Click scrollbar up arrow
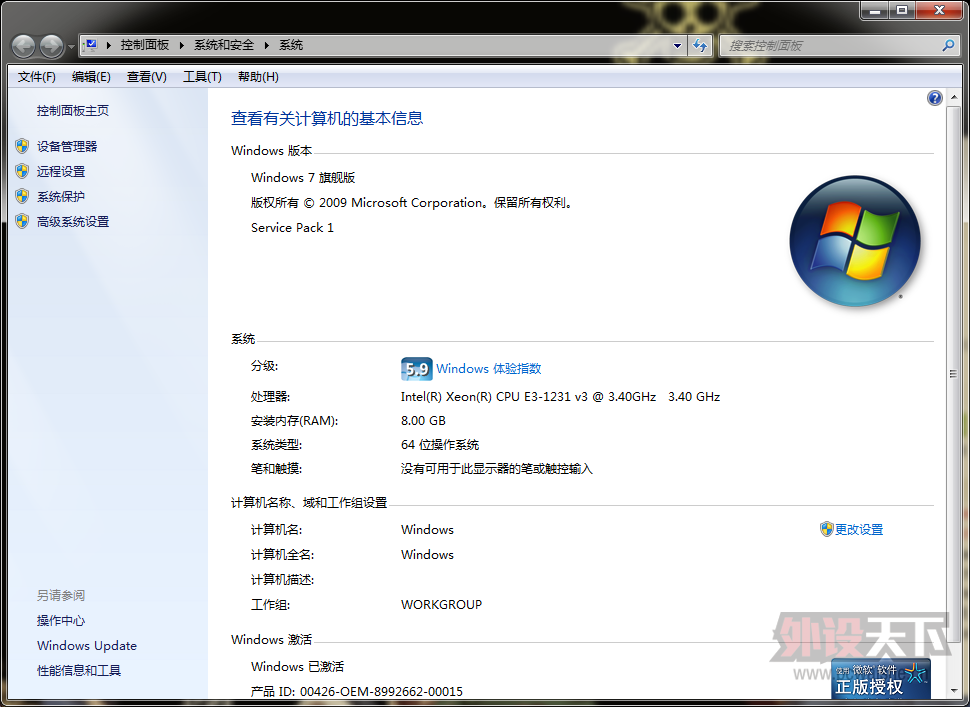Viewport: 970px width, 707px height. (x=953, y=97)
